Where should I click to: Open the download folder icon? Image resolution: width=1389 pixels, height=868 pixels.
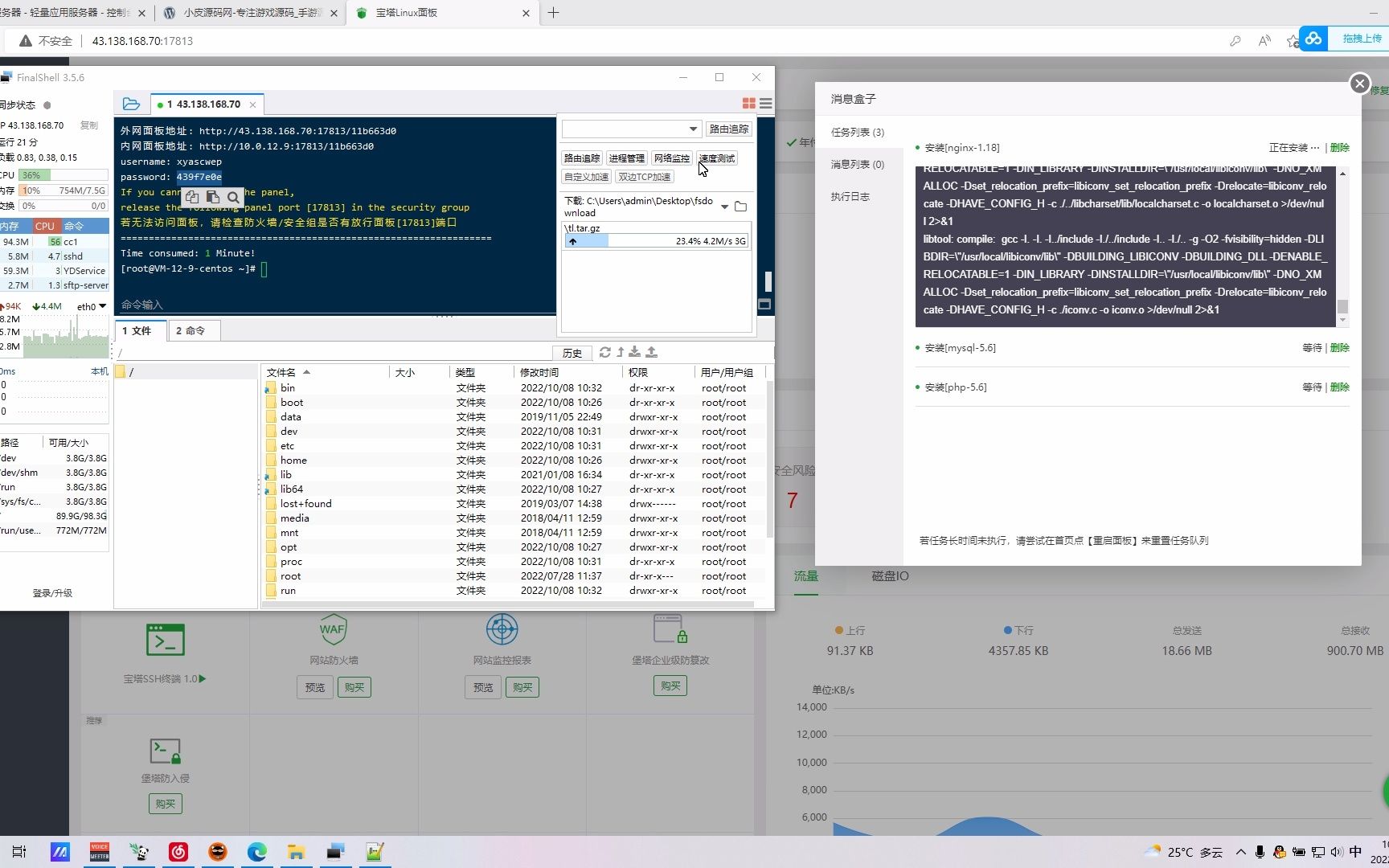(741, 207)
